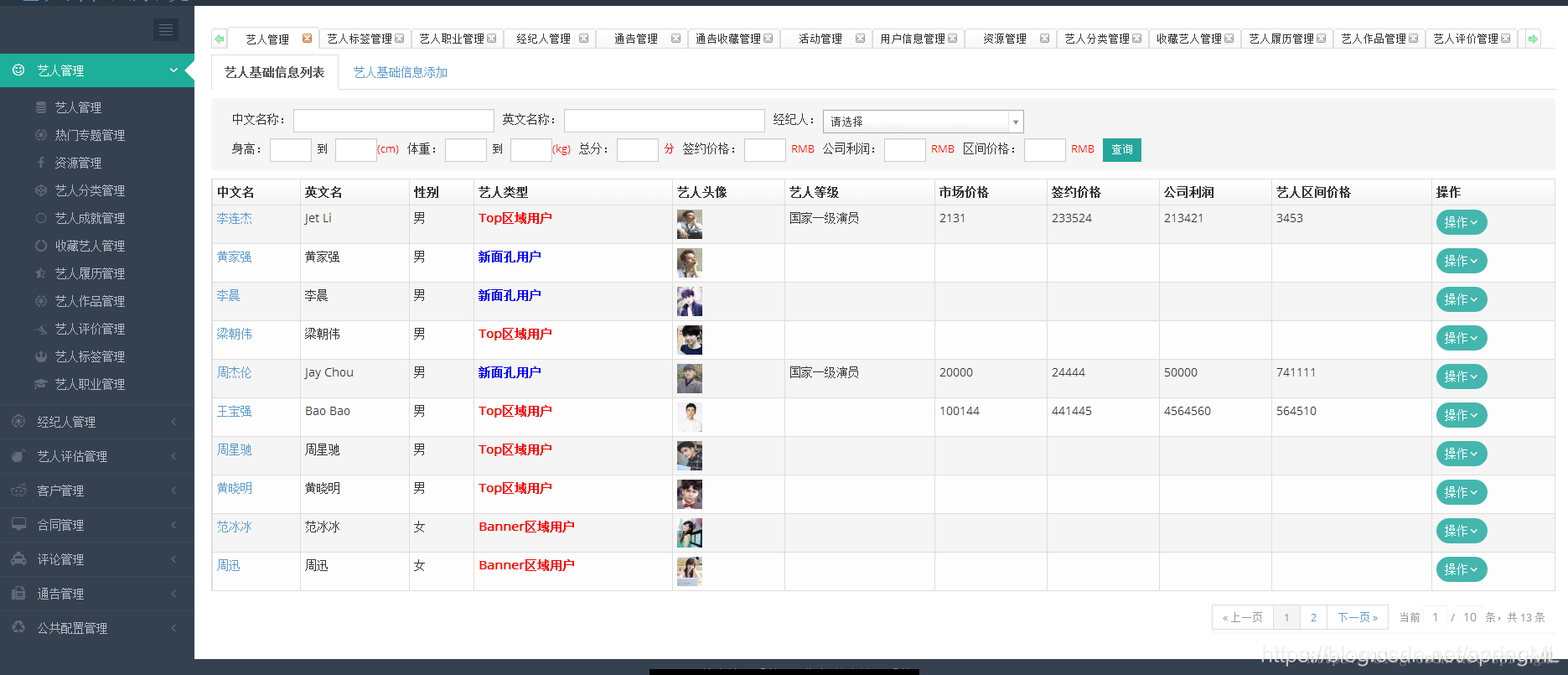
Task: Open 资源管理 in sidebar submenu
Action: [78, 163]
